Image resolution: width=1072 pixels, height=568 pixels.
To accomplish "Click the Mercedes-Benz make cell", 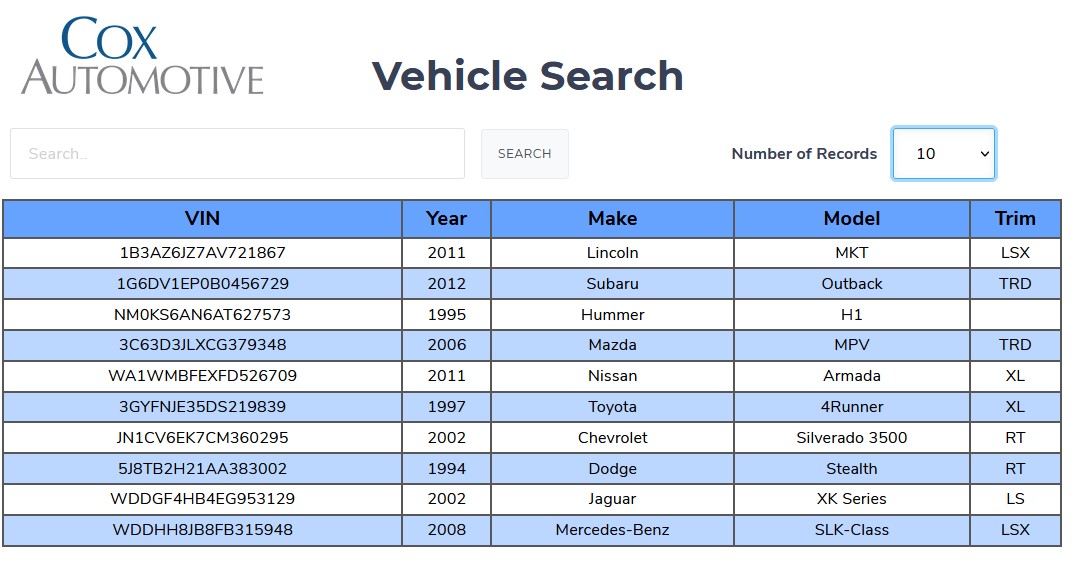I will point(613,530).
